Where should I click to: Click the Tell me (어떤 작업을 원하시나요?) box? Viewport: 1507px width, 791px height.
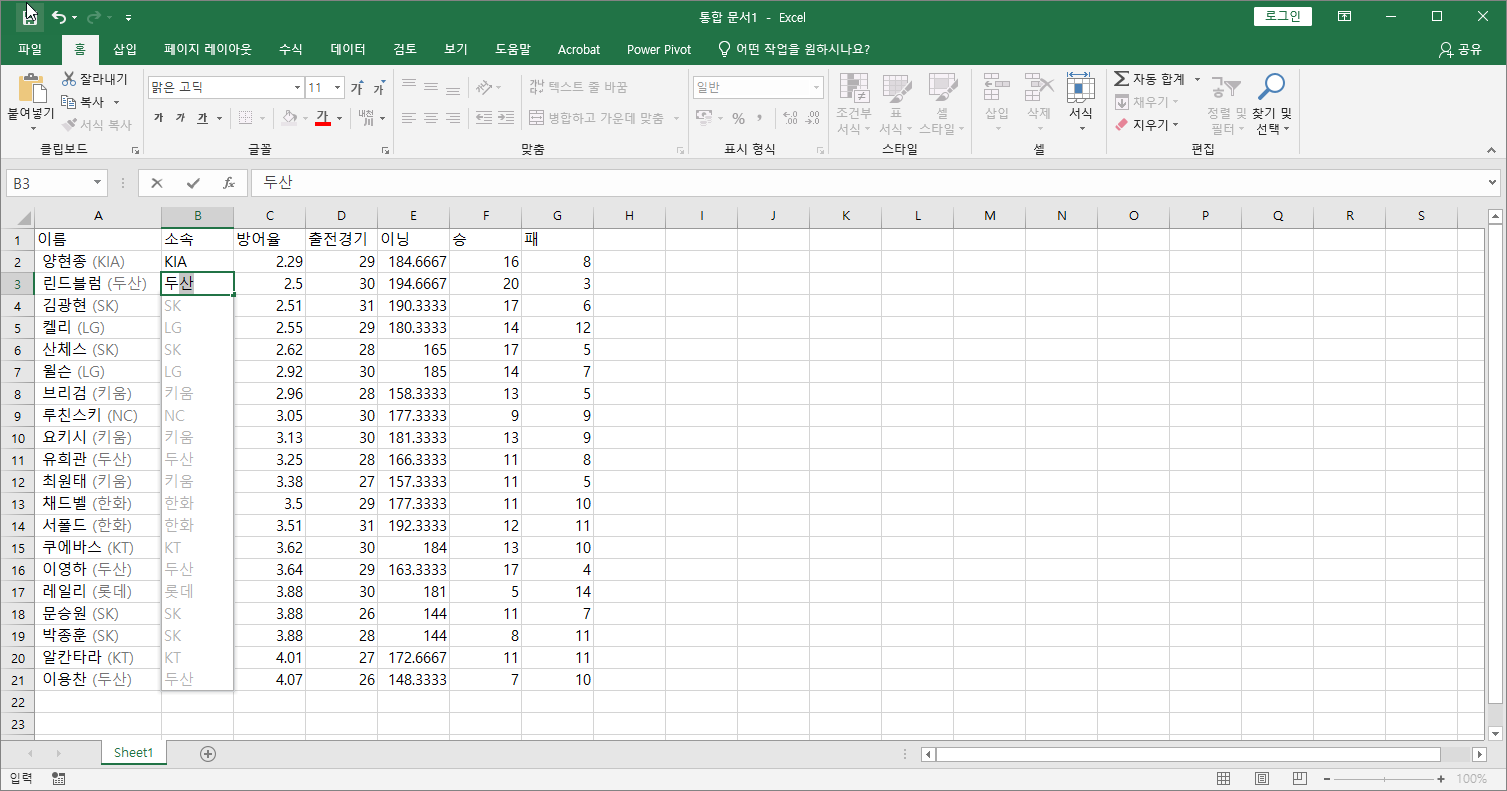[795, 49]
